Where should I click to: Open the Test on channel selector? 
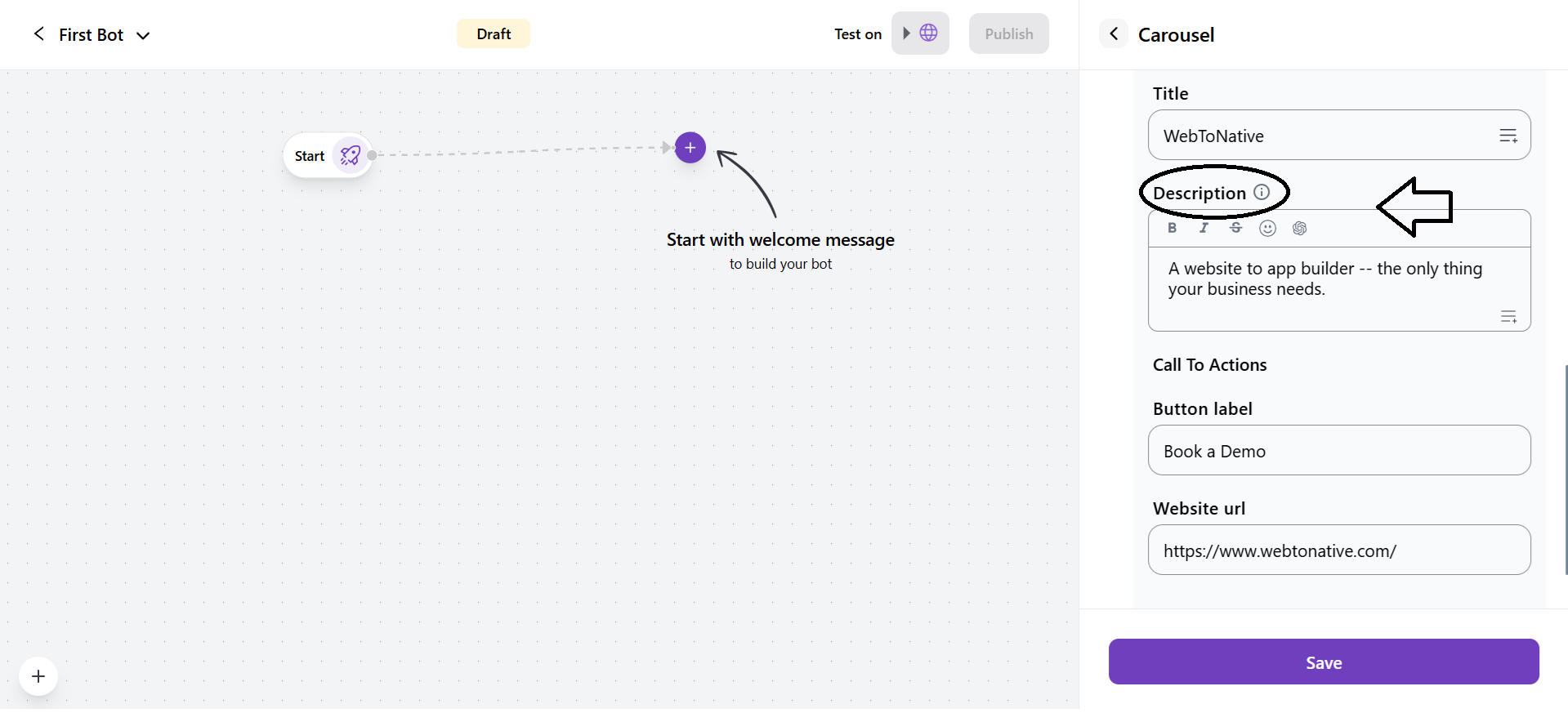click(x=920, y=33)
